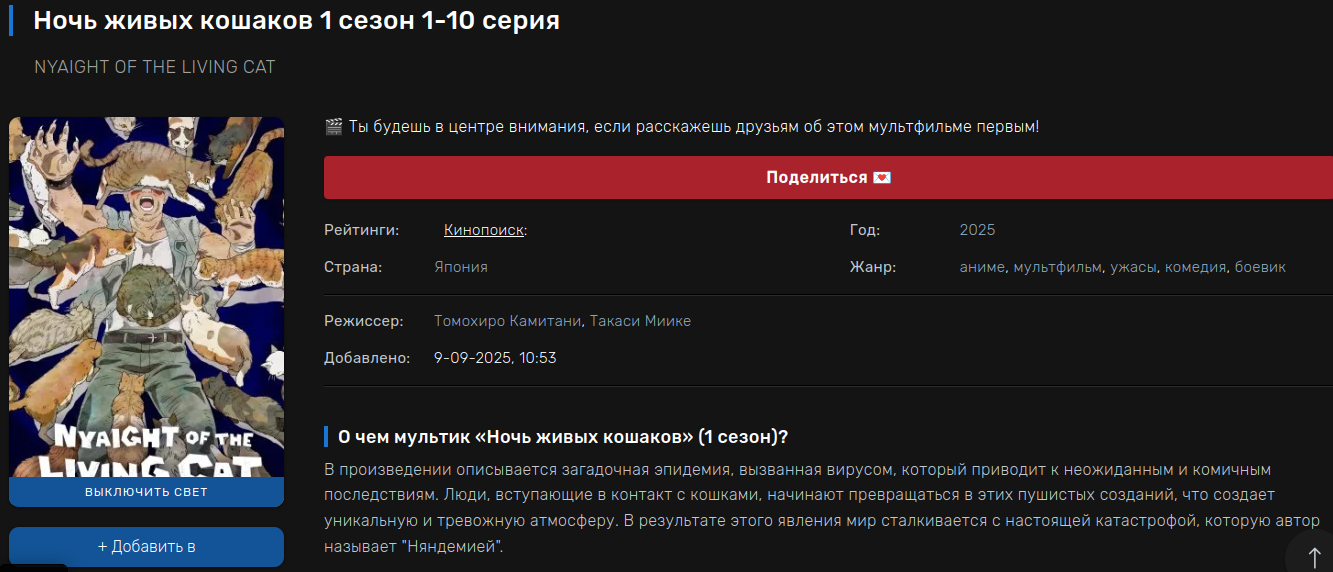
Task: Click the clapperboard emoji icon
Action: (334, 127)
